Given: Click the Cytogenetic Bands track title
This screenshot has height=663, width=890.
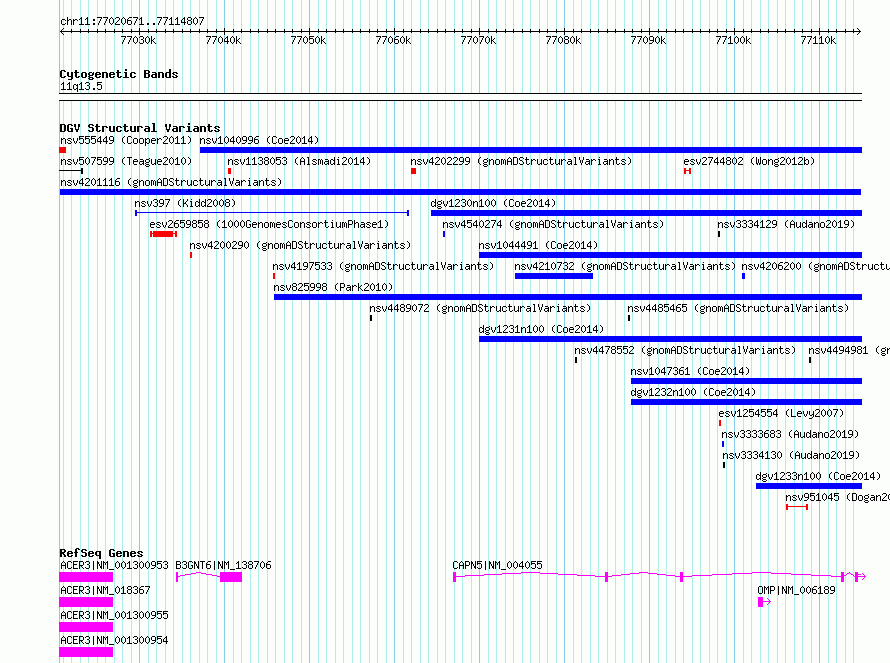Looking at the screenshot, I should tap(119, 74).
